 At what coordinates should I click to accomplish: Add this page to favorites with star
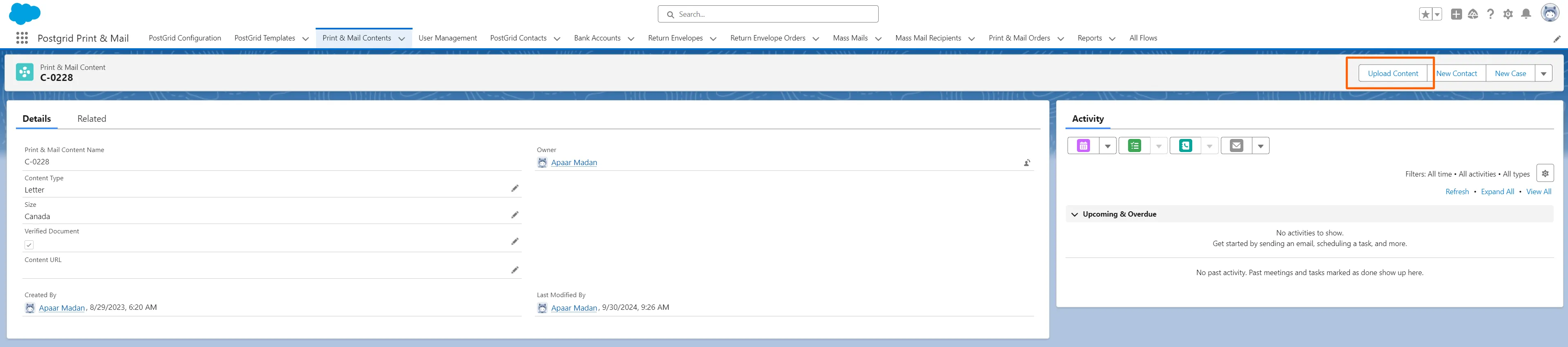tap(1425, 14)
